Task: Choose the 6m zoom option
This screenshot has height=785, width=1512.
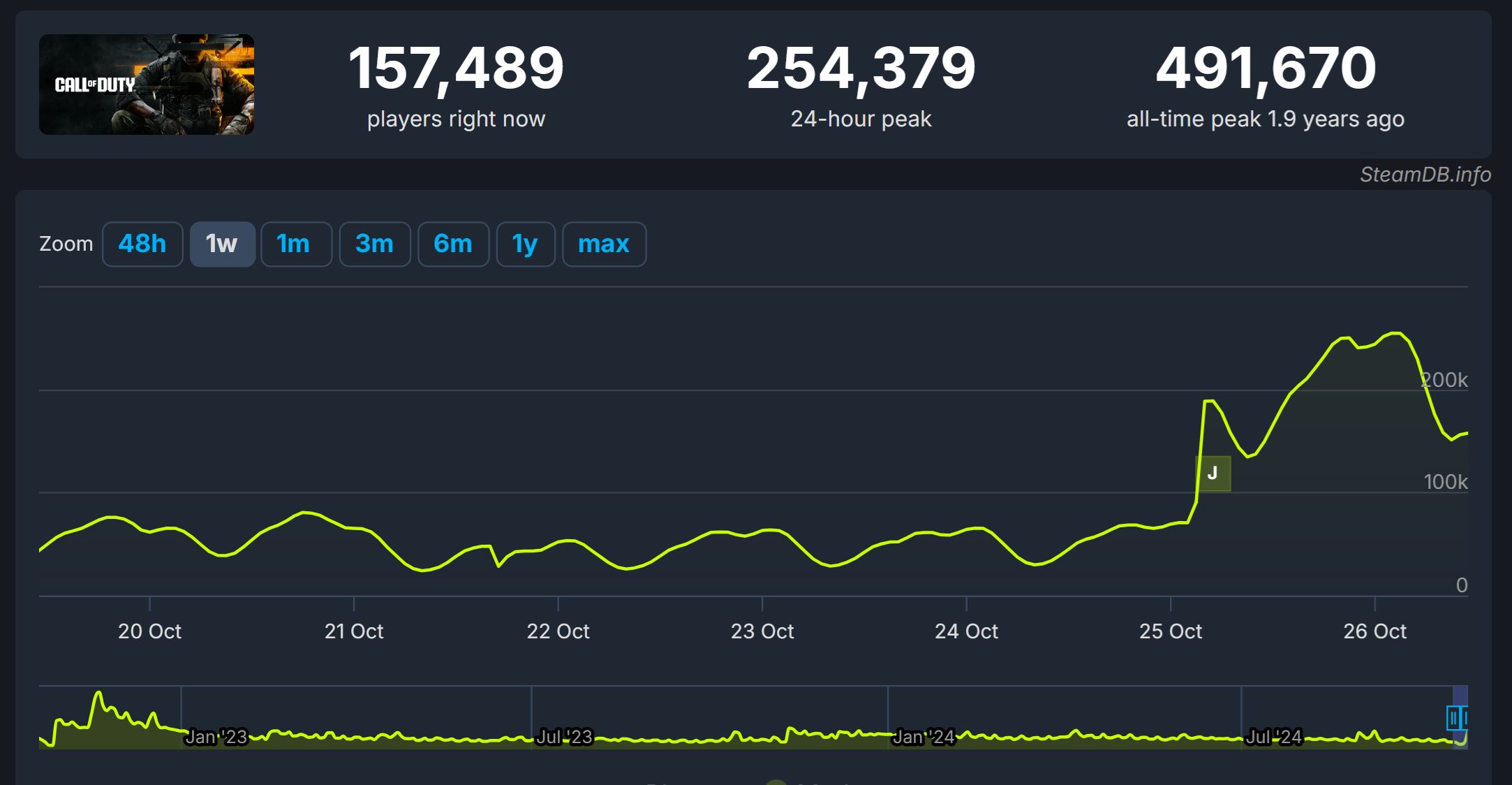Action: [453, 244]
